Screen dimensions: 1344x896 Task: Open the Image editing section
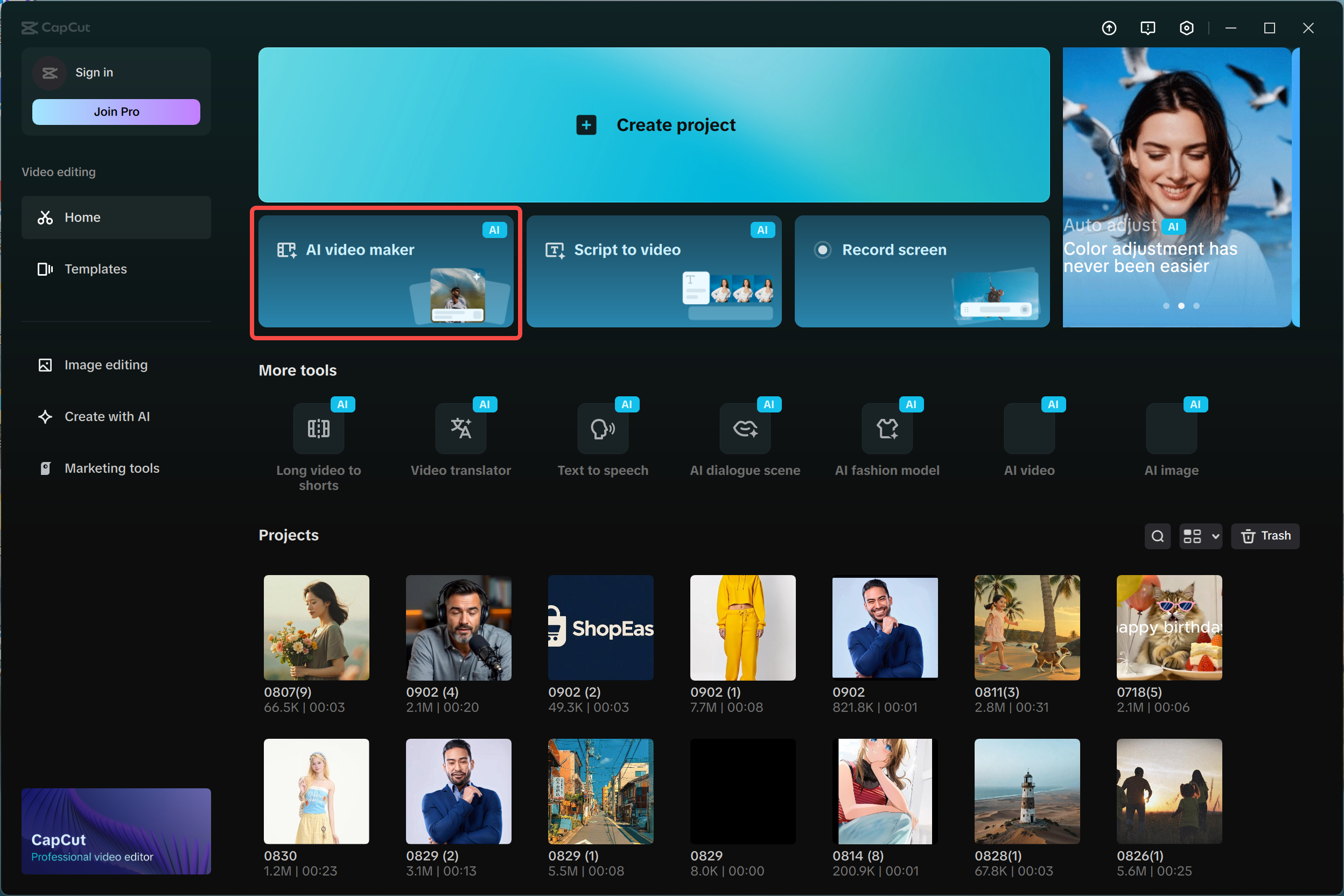105,365
